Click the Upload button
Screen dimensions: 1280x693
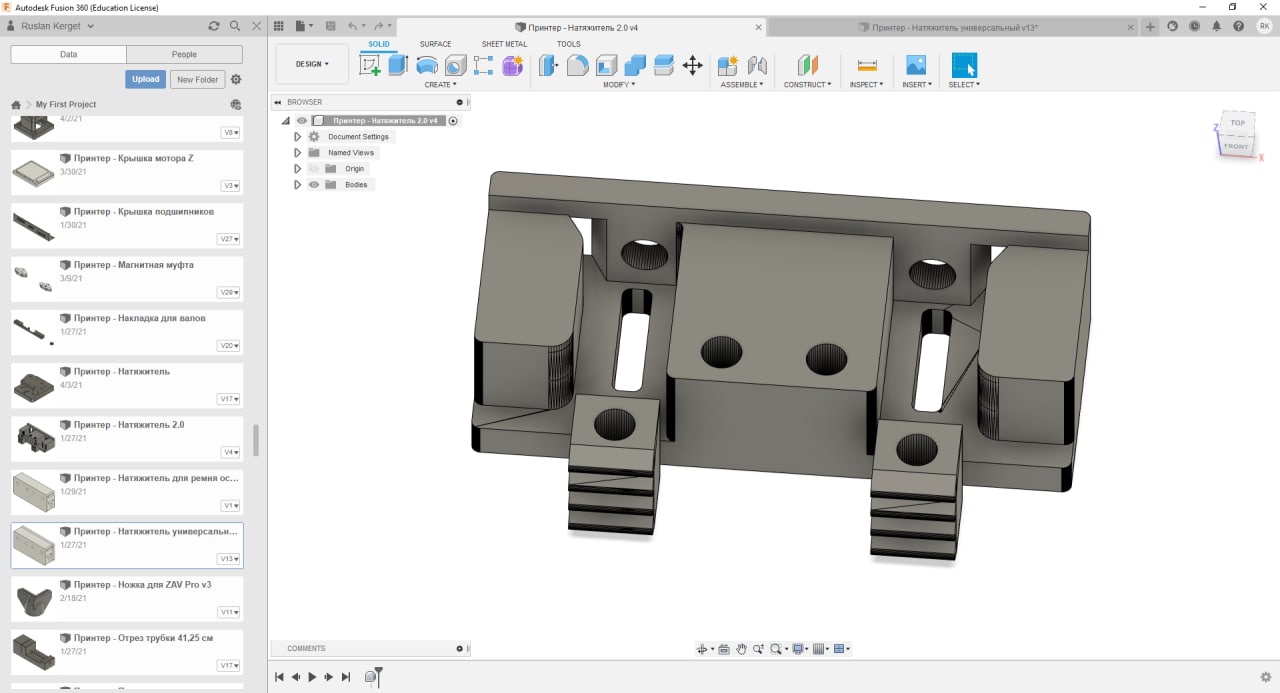pos(146,79)
